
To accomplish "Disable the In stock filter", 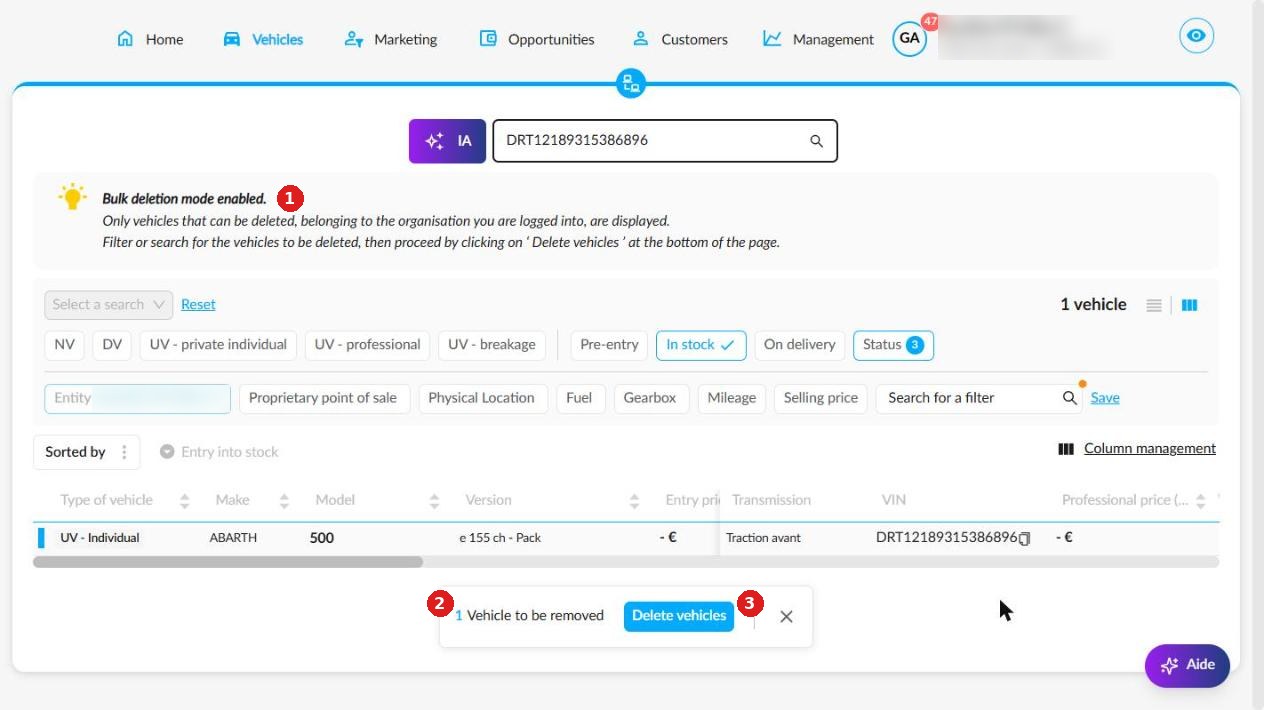I will (x=700, y=345).
